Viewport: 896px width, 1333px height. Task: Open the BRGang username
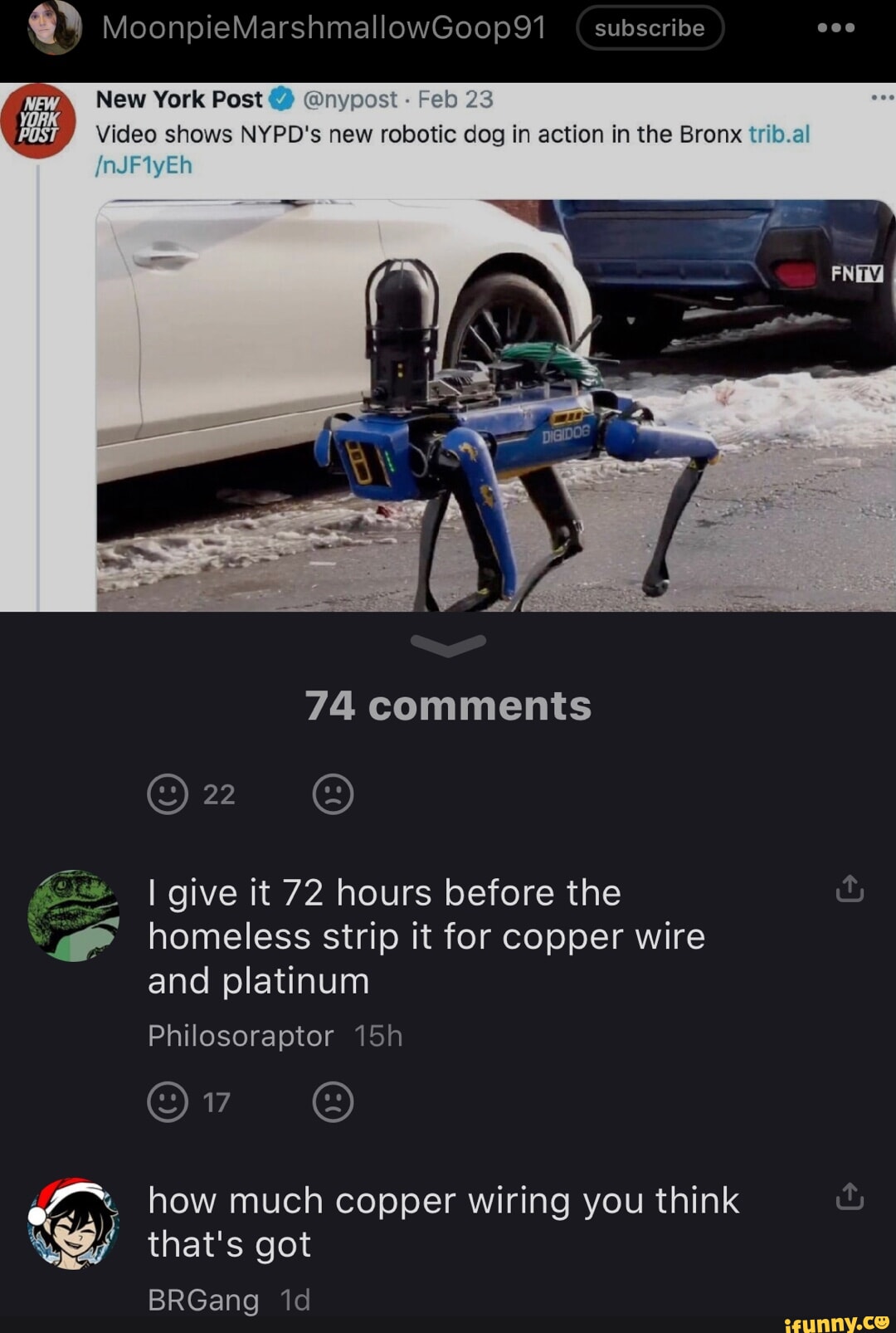203,1300
